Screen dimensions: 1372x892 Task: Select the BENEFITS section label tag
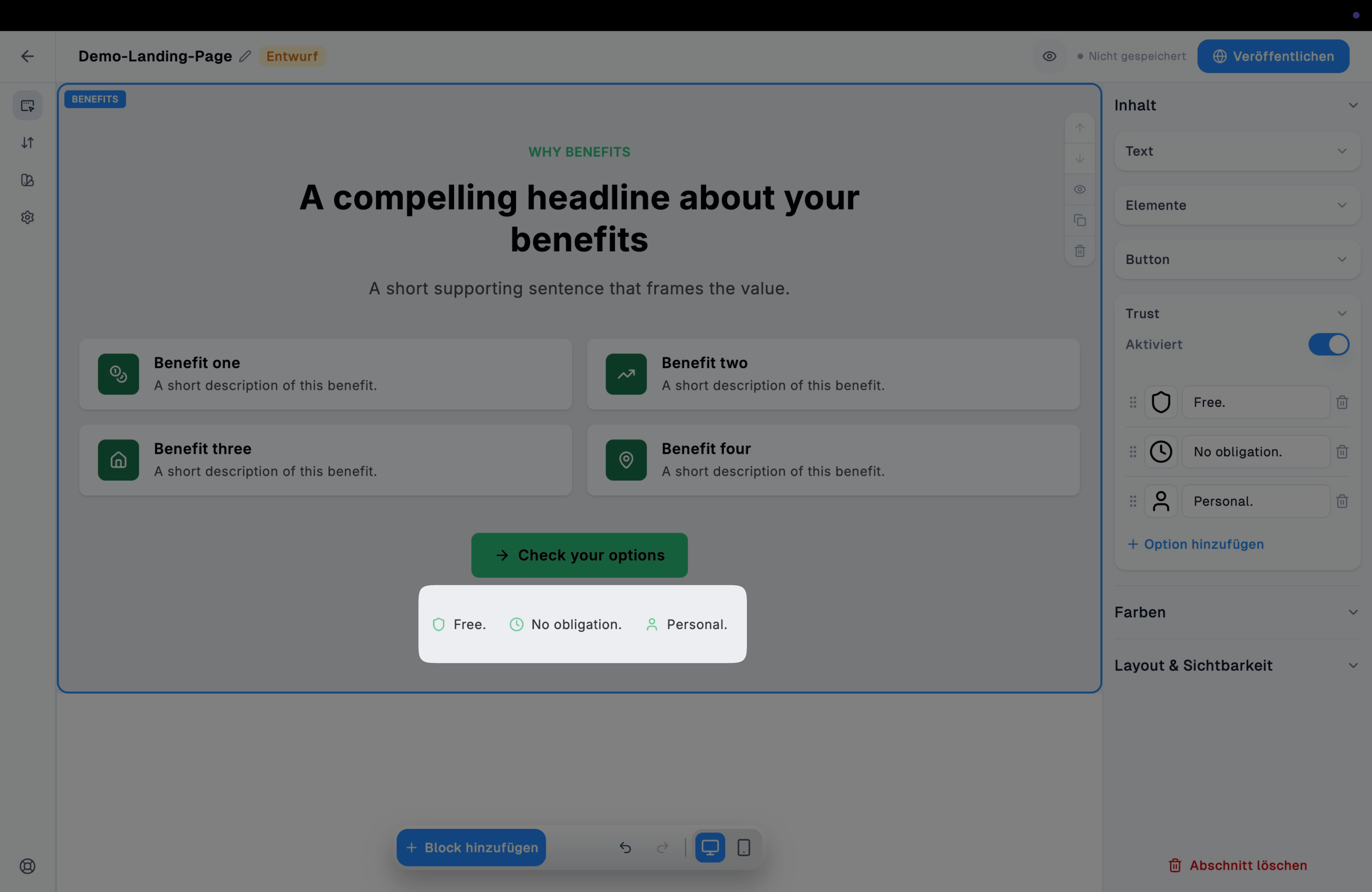click(x=95, y=99)
